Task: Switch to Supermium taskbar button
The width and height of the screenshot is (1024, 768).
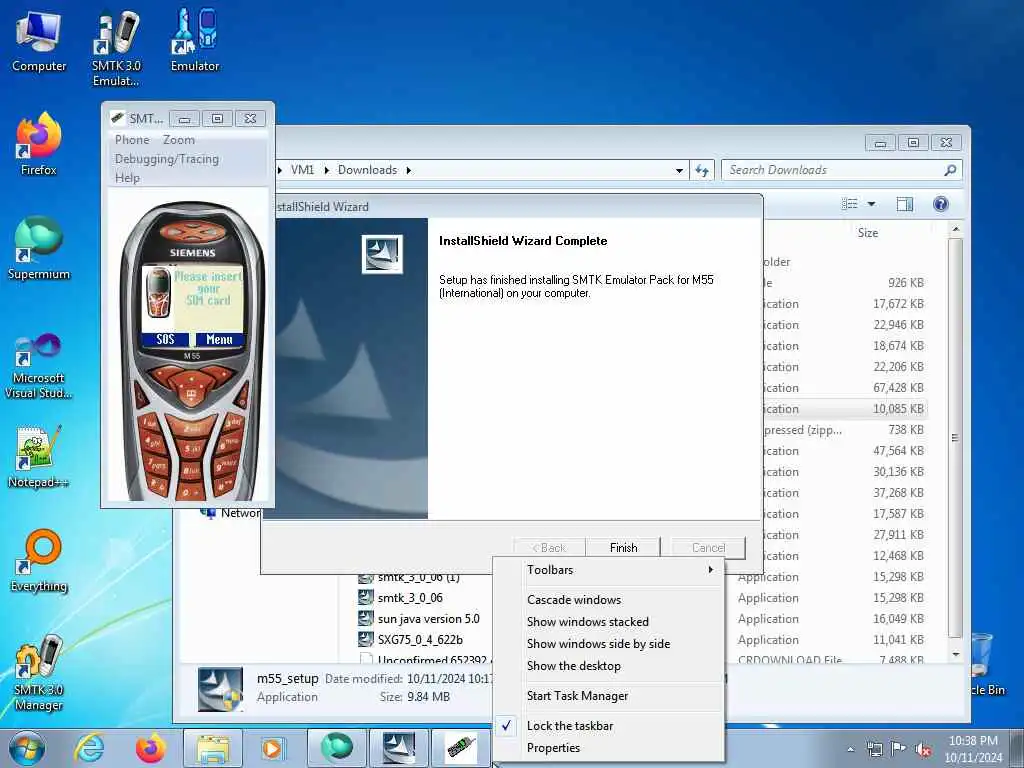Action: coord(336,748)
